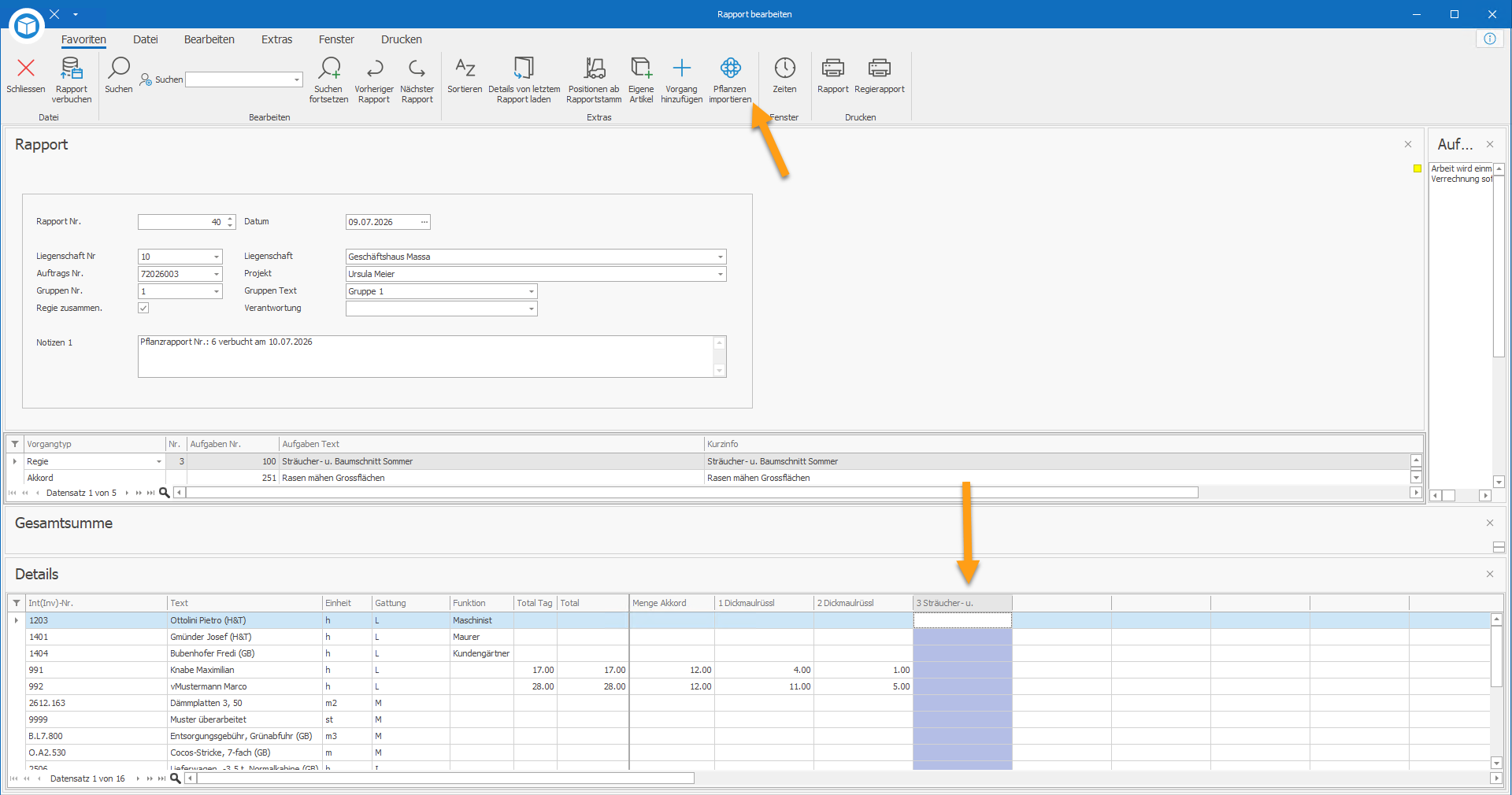Viewport: 1512px width, 795px height.
Task: Click search icon in Details navigator
Action: pyautogui.click(x=176, y=778)
